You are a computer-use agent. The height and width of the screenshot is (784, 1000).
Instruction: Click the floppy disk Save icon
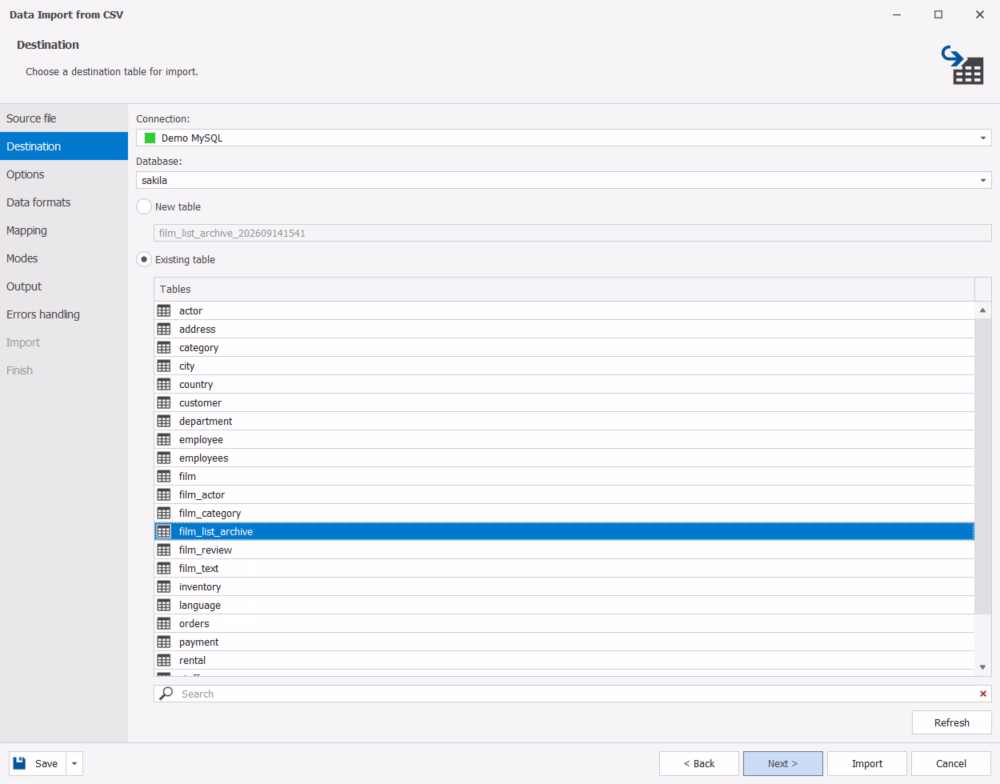[20, 763]
